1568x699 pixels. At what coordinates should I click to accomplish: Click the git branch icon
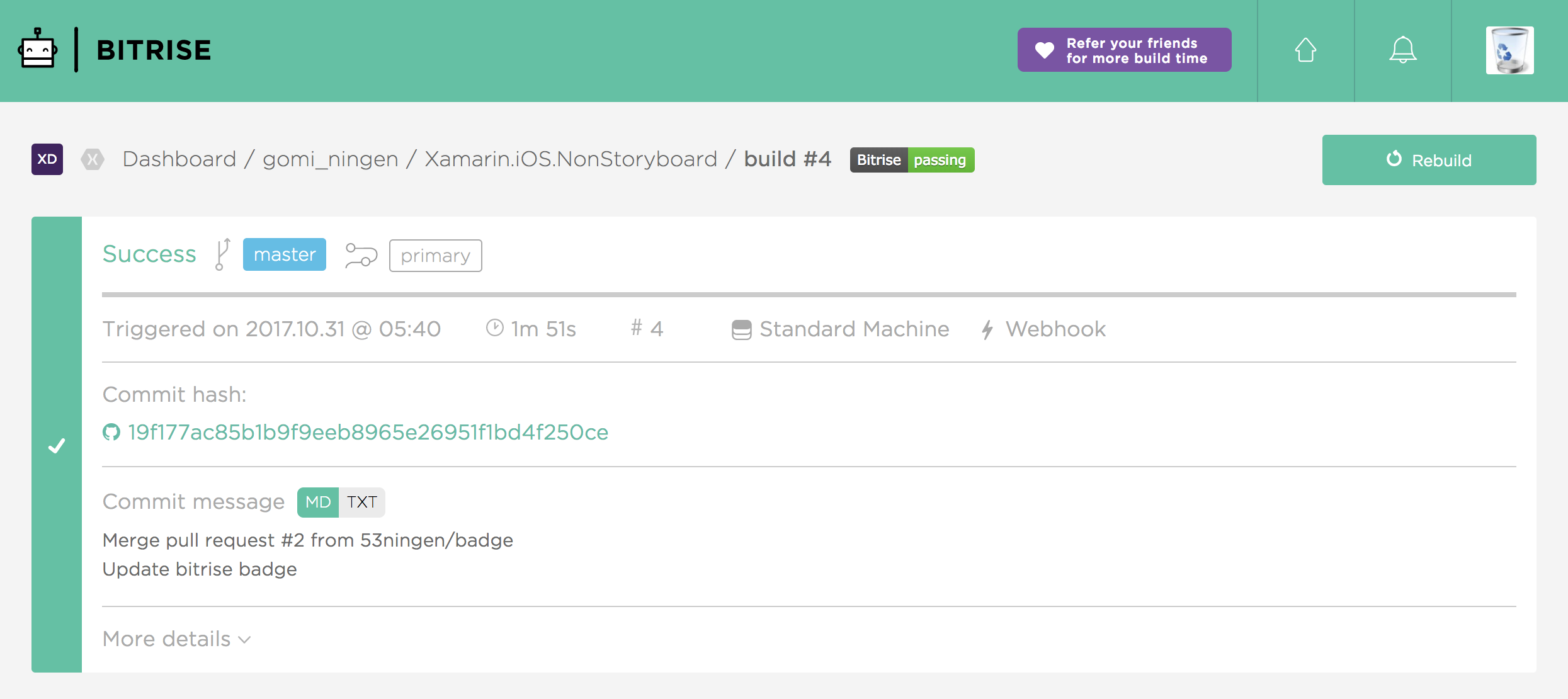point(222,254)
